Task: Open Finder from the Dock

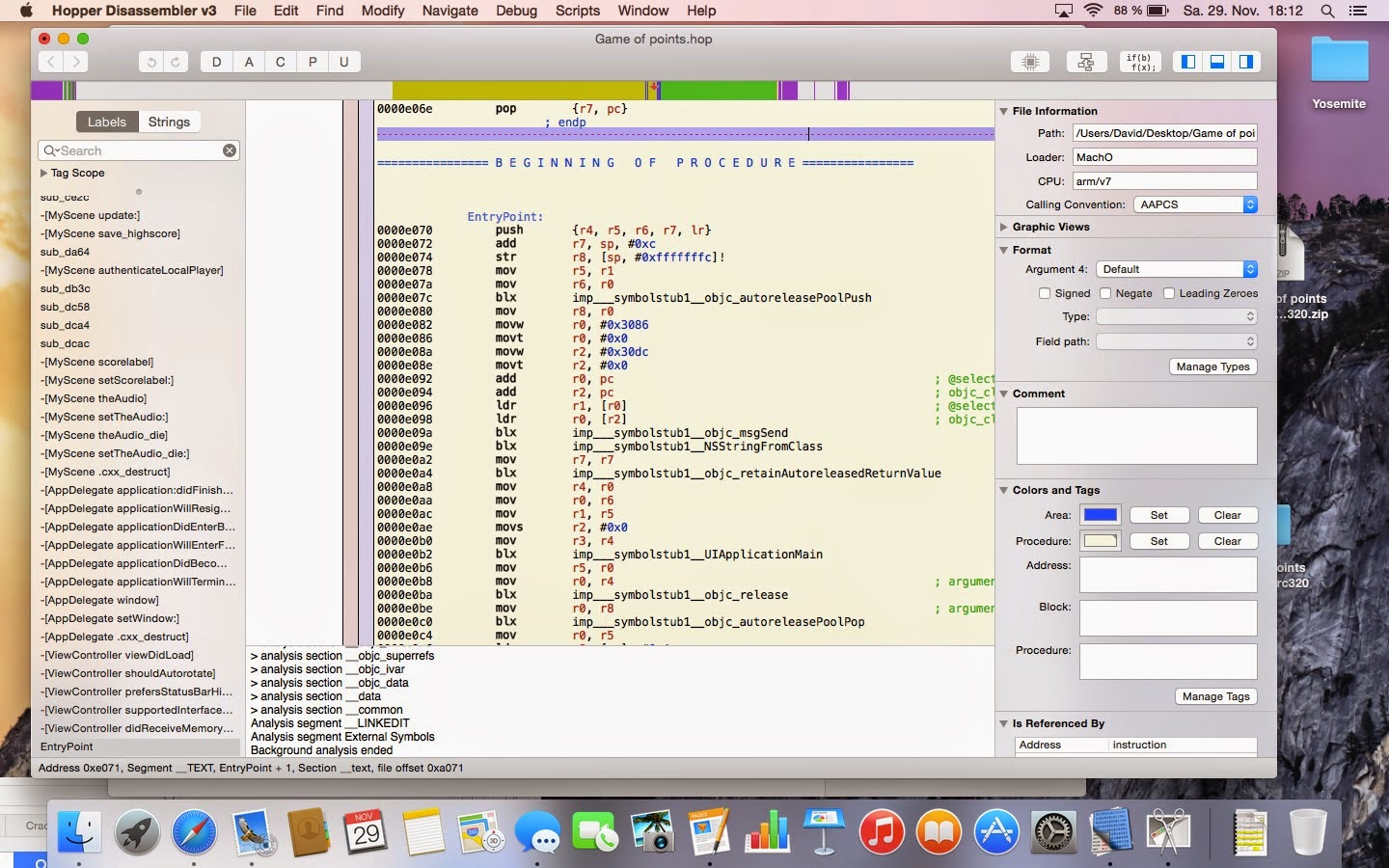Action: pos(79,830)
